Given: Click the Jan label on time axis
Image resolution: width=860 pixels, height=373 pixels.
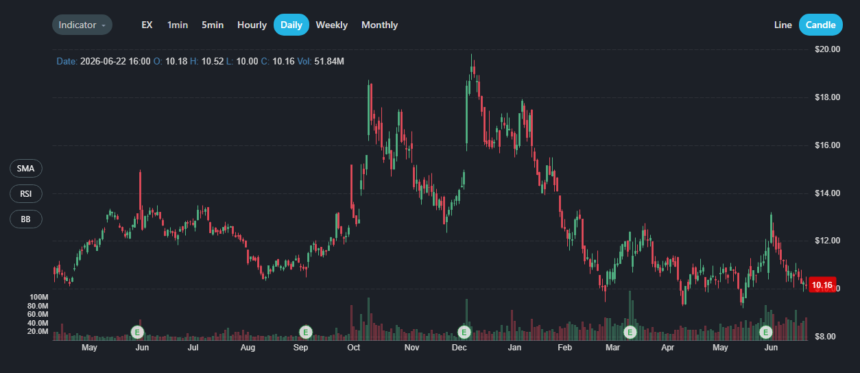Looking at the screenshot, I should point(514,348).
